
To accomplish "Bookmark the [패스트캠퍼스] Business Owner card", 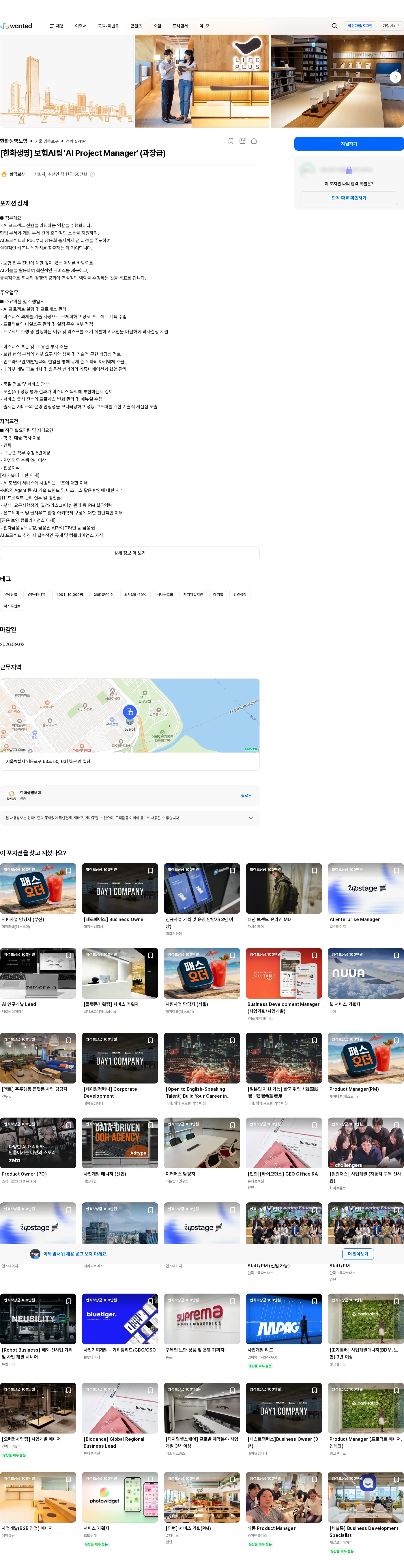I will point(315,1391).
